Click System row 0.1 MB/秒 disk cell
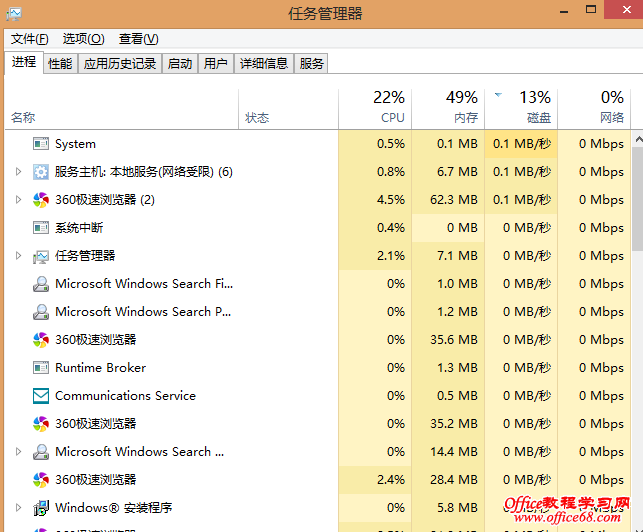This screenshot has width=643, height=532. (521, 144)
